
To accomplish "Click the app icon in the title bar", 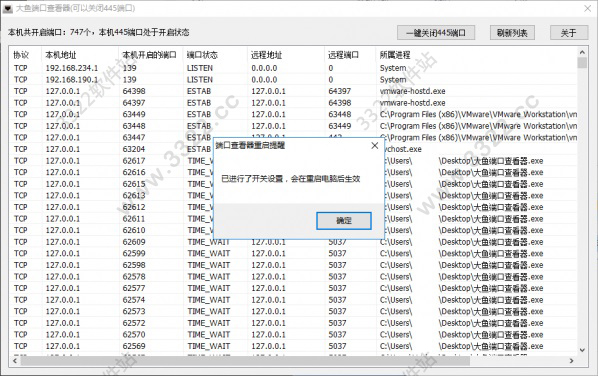I will (8, 8).
